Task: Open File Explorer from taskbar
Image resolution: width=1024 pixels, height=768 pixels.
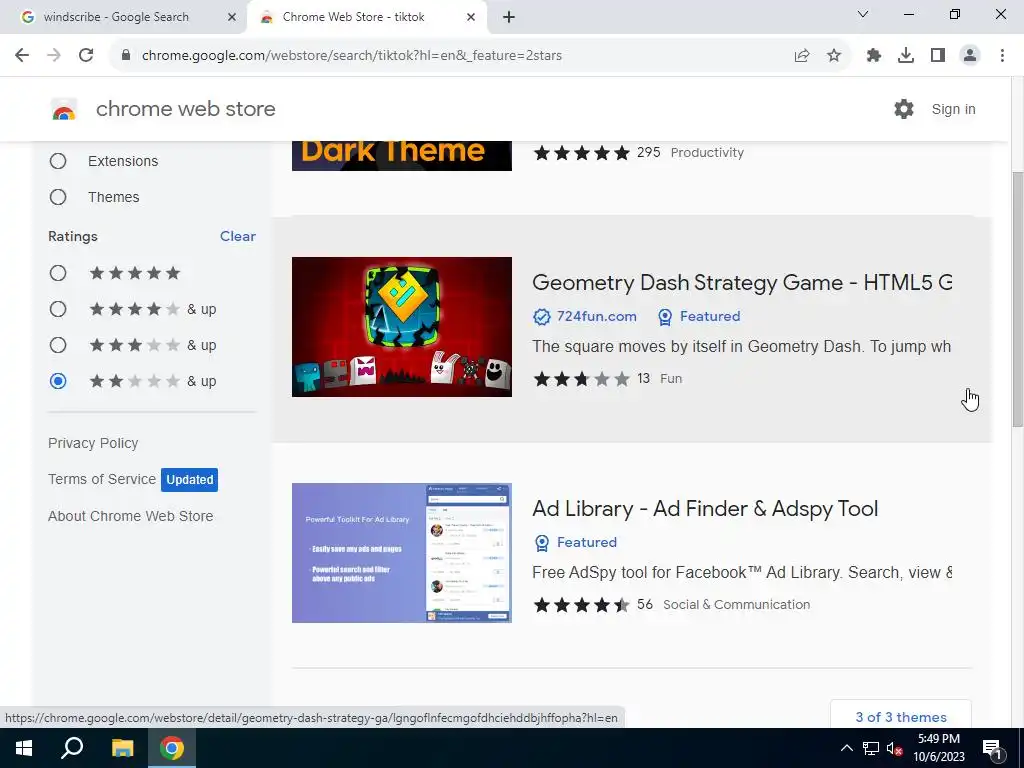Action: [122, 748]
